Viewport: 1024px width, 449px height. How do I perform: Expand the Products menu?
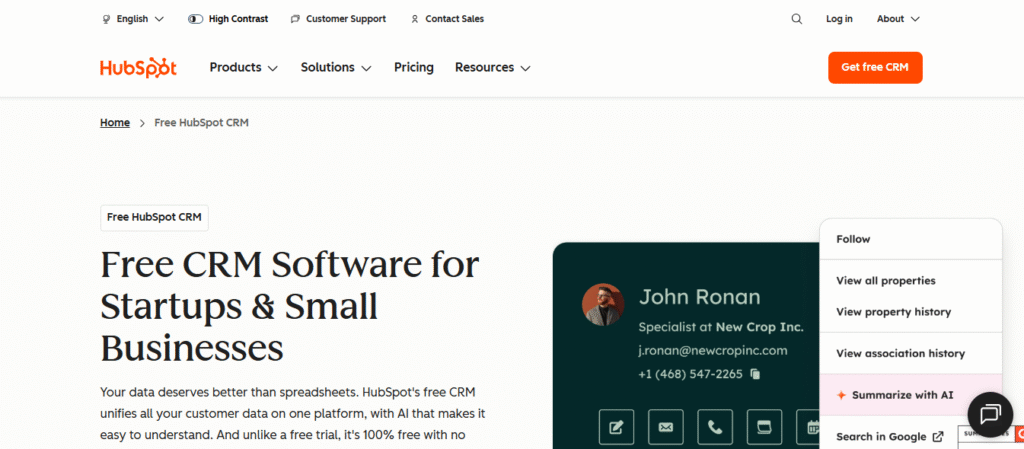coord(244,67)
